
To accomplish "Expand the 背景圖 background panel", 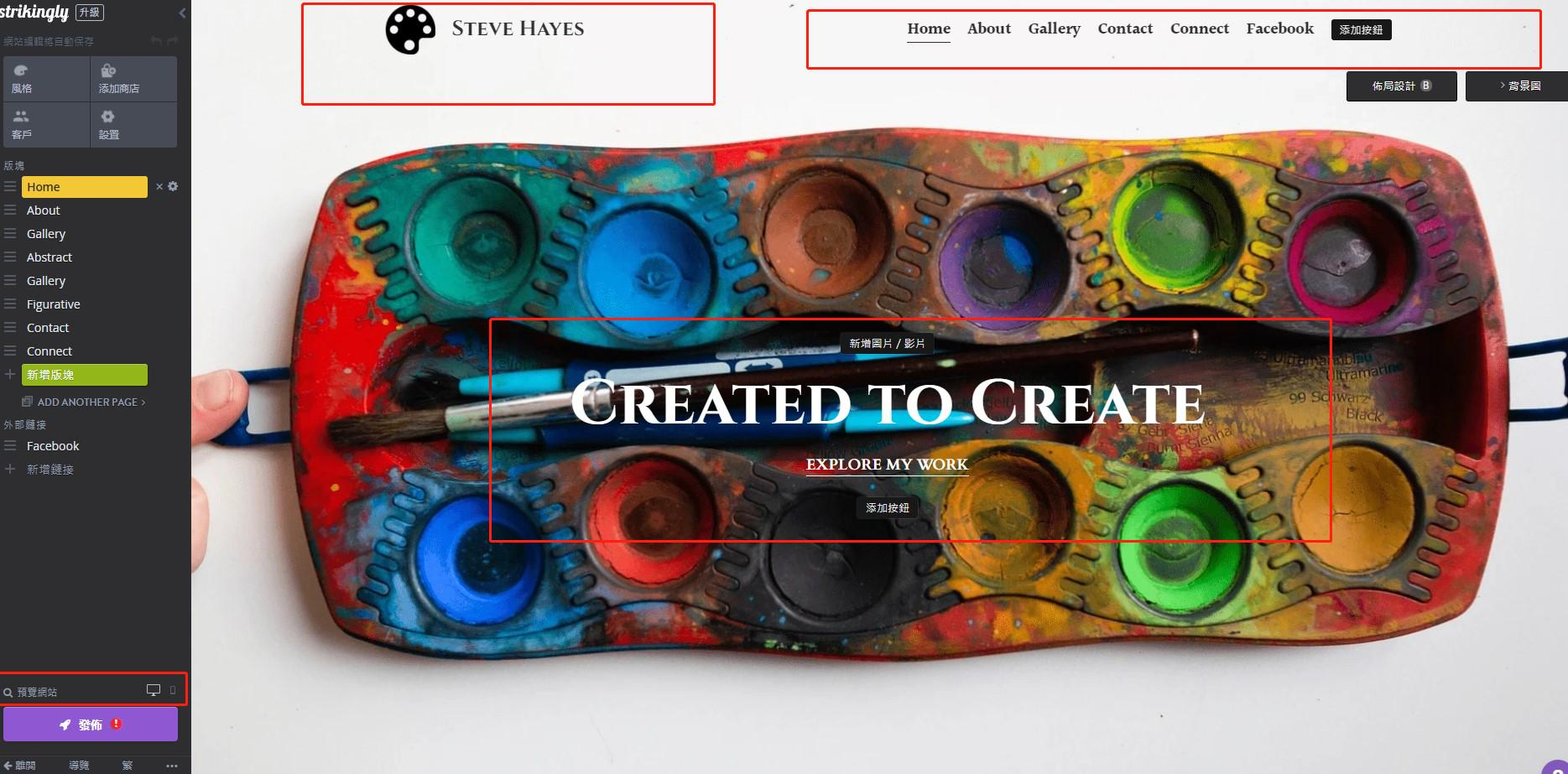I will coord(1517,86).
